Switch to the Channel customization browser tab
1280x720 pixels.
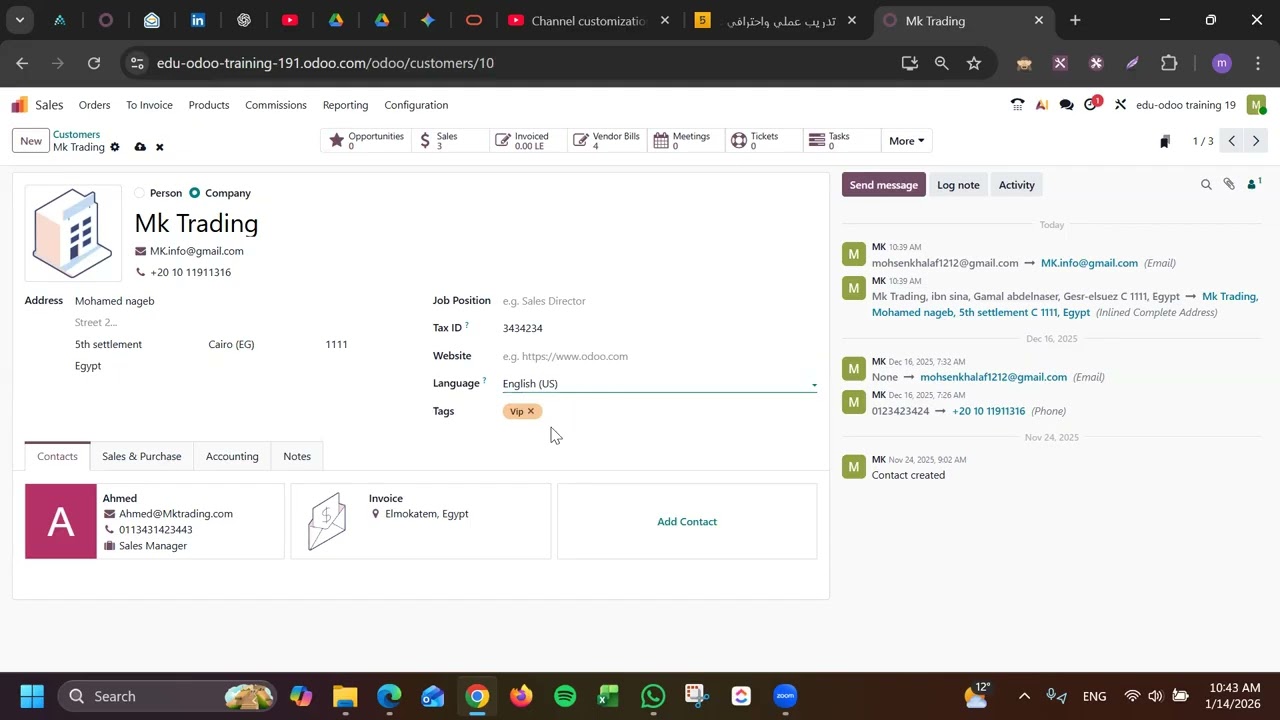point(590,20)
